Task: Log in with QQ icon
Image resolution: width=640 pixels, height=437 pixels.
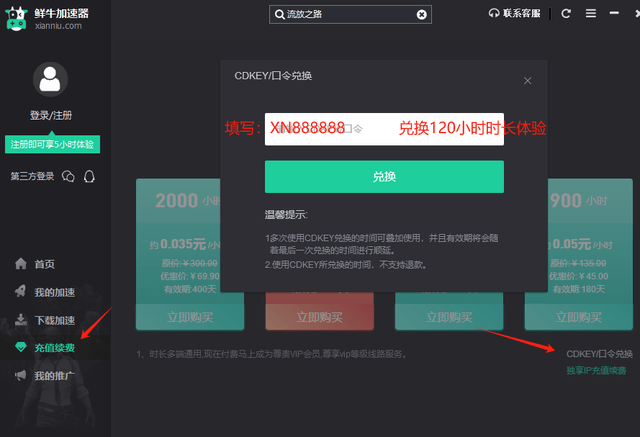Action: [x=90, y=177]
